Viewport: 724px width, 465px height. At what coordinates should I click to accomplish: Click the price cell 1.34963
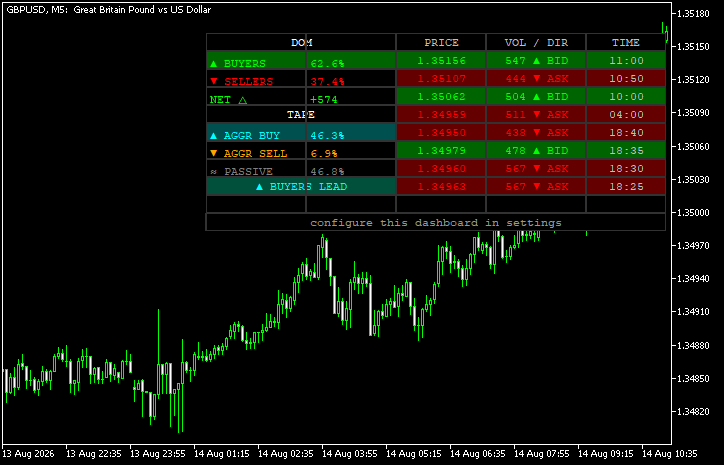(x=441, y=187)
